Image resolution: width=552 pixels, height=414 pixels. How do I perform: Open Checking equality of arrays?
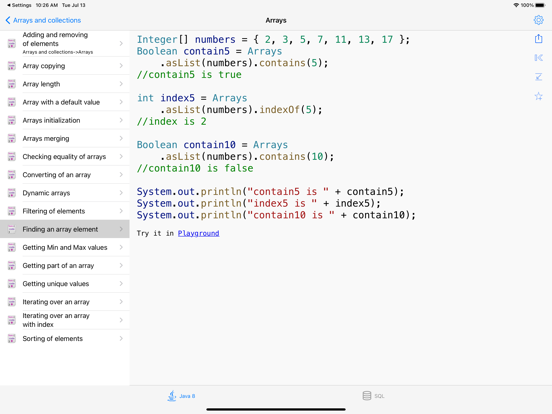point(65,157)
